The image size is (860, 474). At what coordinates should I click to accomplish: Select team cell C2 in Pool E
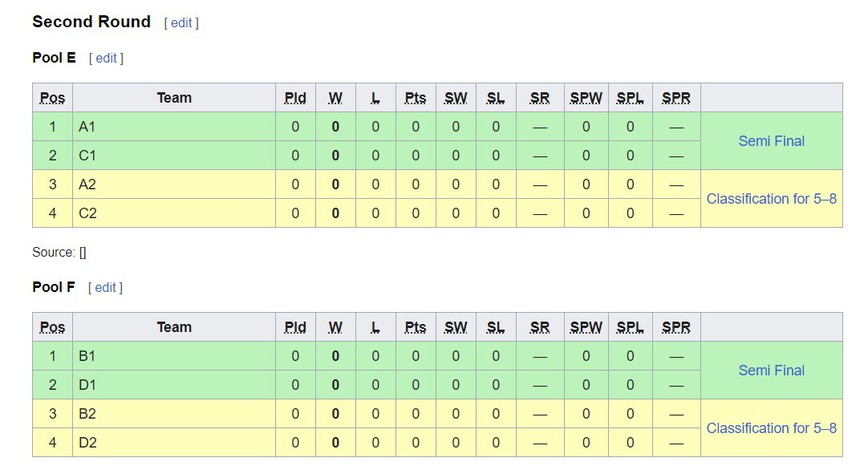coord(87,213)
